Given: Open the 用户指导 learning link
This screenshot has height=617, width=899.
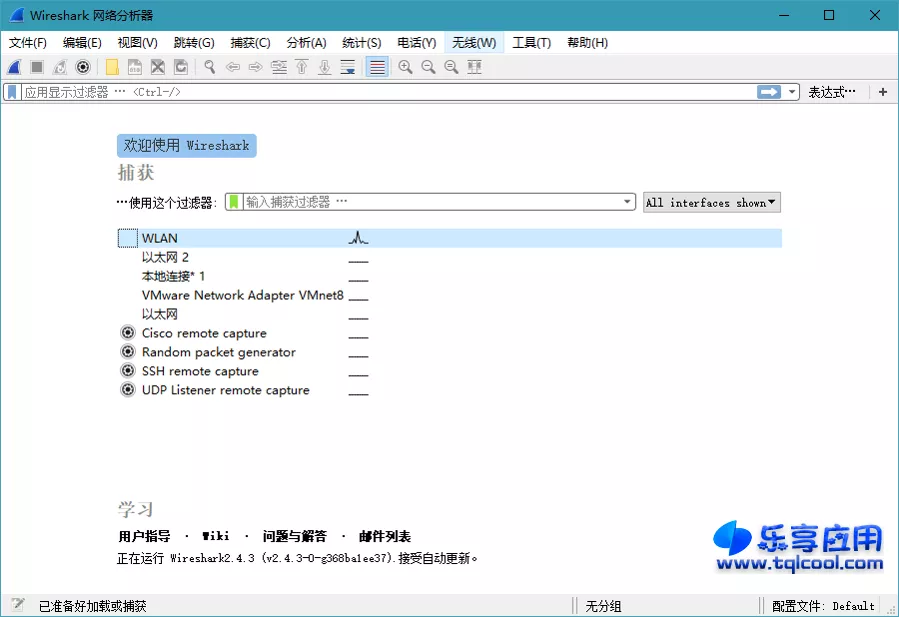Looking at the screenshot, I should coord(143,536).
